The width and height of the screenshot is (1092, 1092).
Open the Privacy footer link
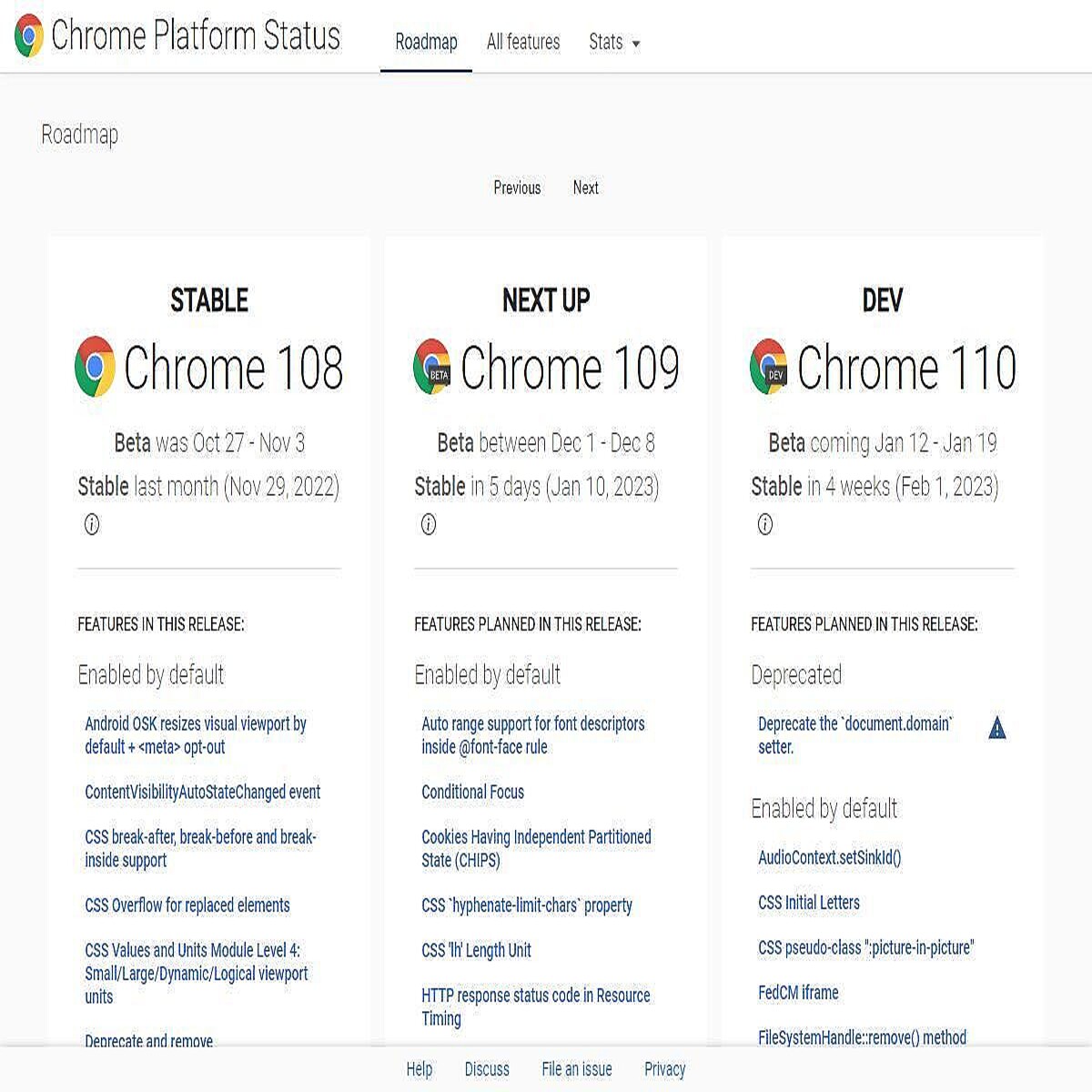pyautogui.click(x=664, y=1069)
